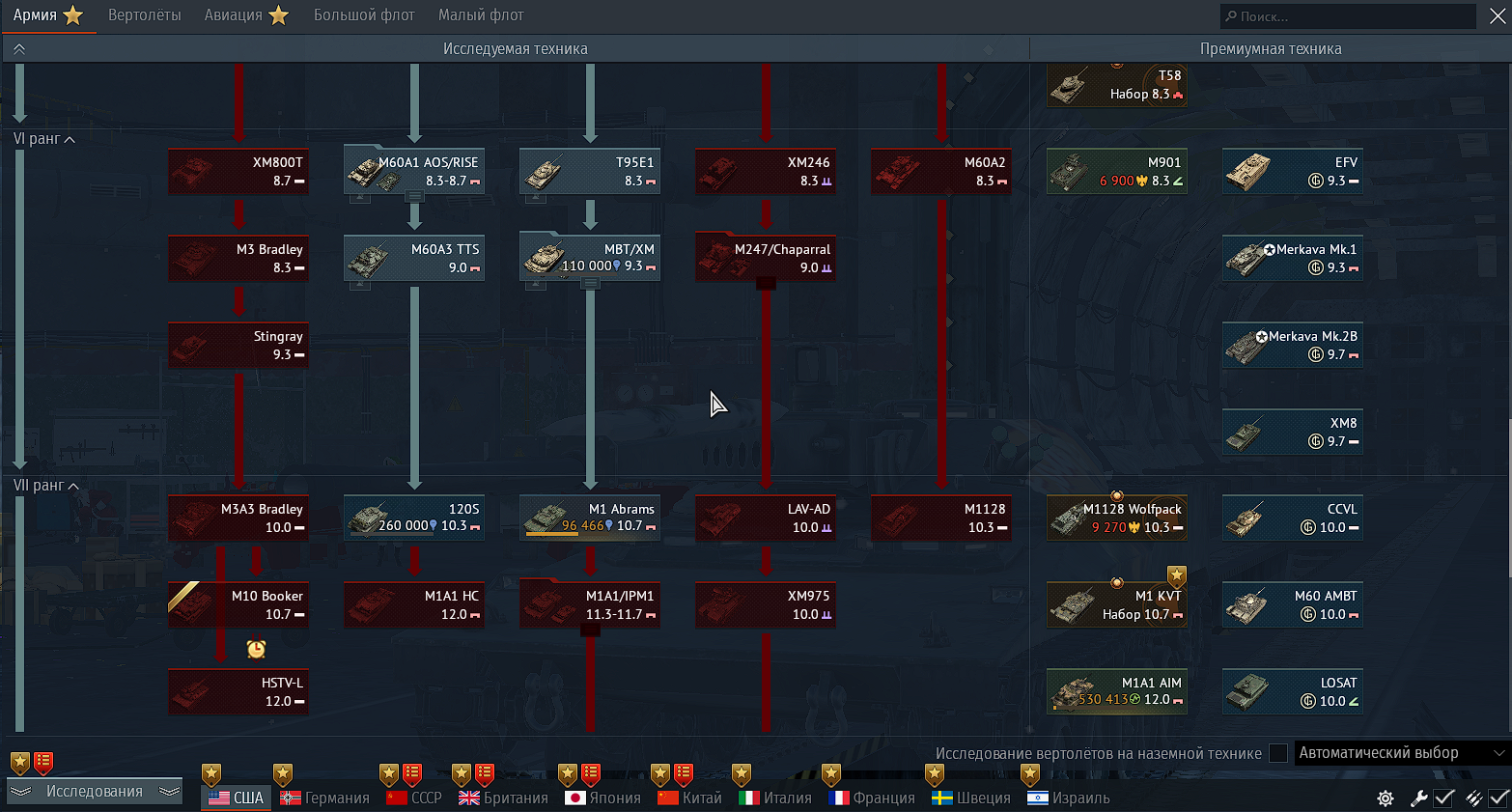1512x812 pixels.
Task: Select the M1A1 AIM premium tank
Action: click(1117, 691)
